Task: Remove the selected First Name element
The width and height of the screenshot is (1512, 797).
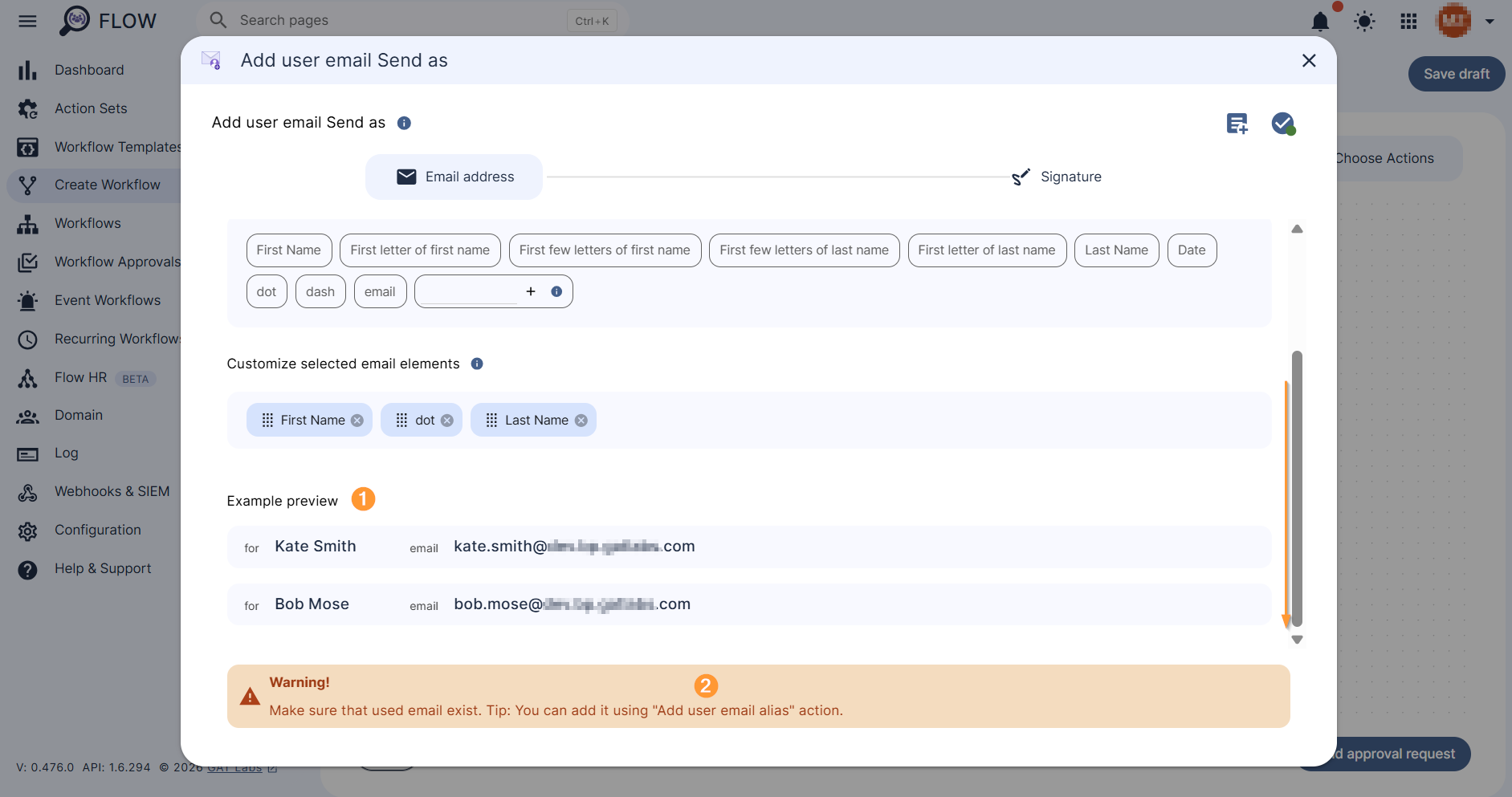Action: pos(357,421)
